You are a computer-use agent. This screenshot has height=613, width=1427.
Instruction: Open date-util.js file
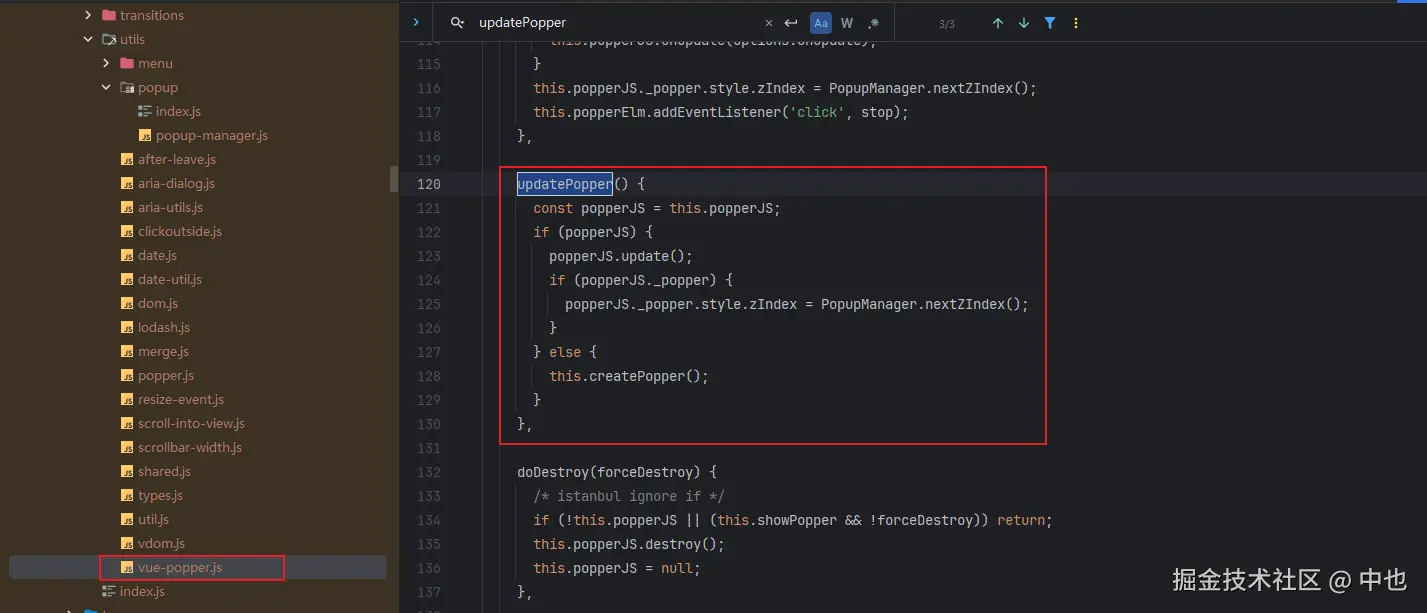(x=170, y=279)
